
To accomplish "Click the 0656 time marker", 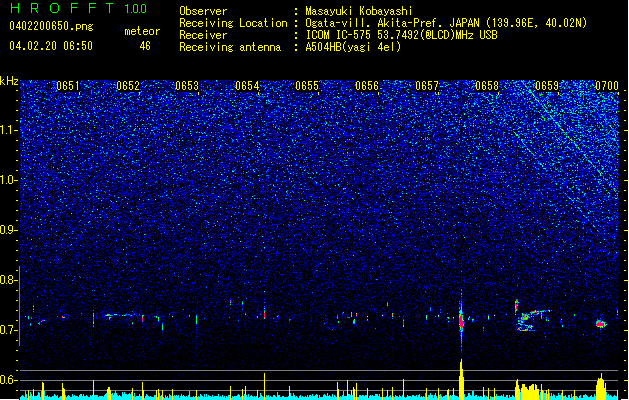I will (367, 86).
